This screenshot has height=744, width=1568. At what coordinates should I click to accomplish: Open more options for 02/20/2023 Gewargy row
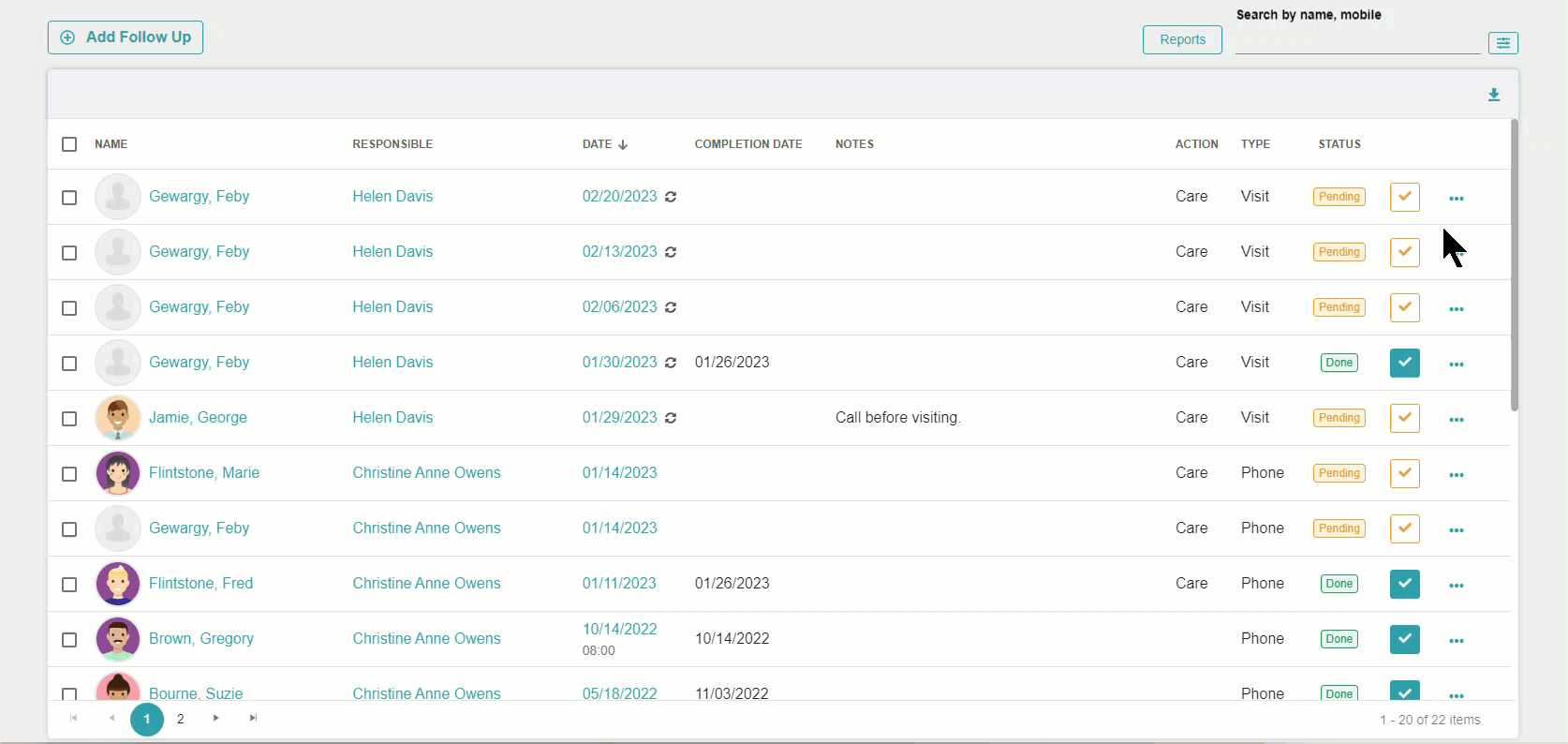coord(1456,198)
